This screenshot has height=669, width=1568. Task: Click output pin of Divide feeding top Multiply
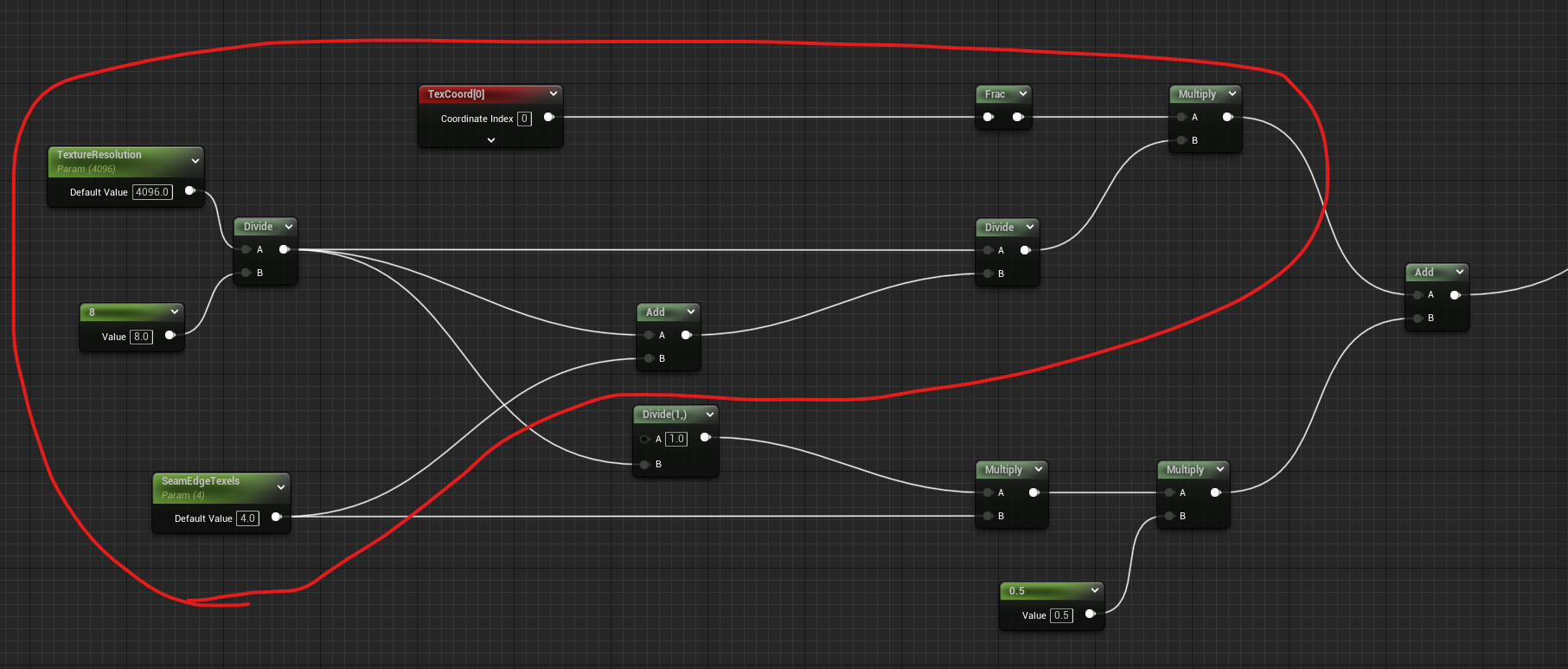click(1025, 250)
